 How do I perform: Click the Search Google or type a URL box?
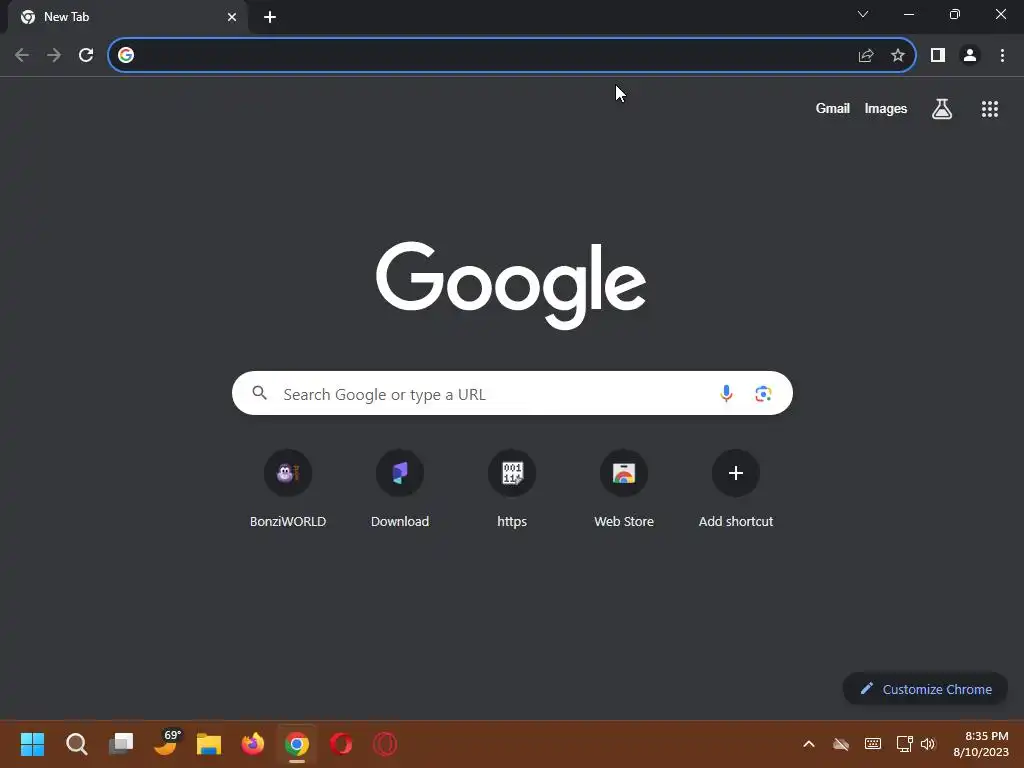(513, 393)
